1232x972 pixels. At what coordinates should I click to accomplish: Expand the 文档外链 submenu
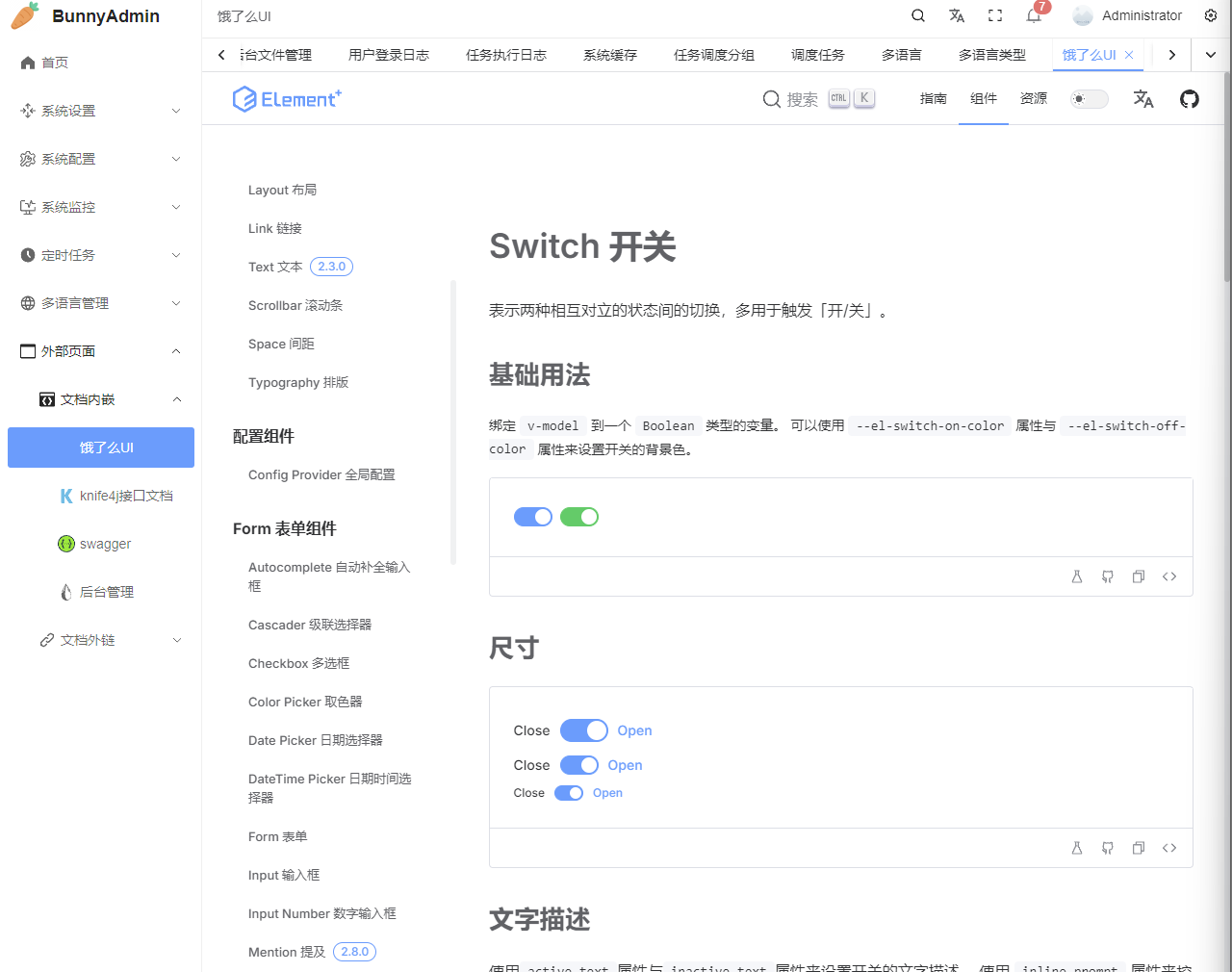[101, 640]
